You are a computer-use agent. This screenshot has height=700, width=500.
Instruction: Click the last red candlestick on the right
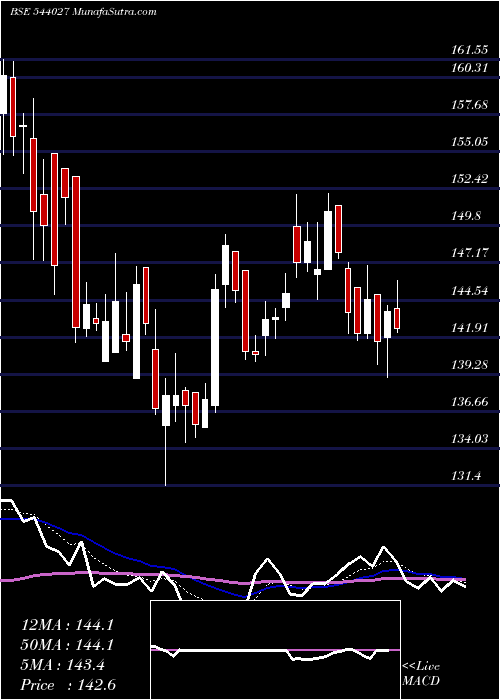[397, 318]
